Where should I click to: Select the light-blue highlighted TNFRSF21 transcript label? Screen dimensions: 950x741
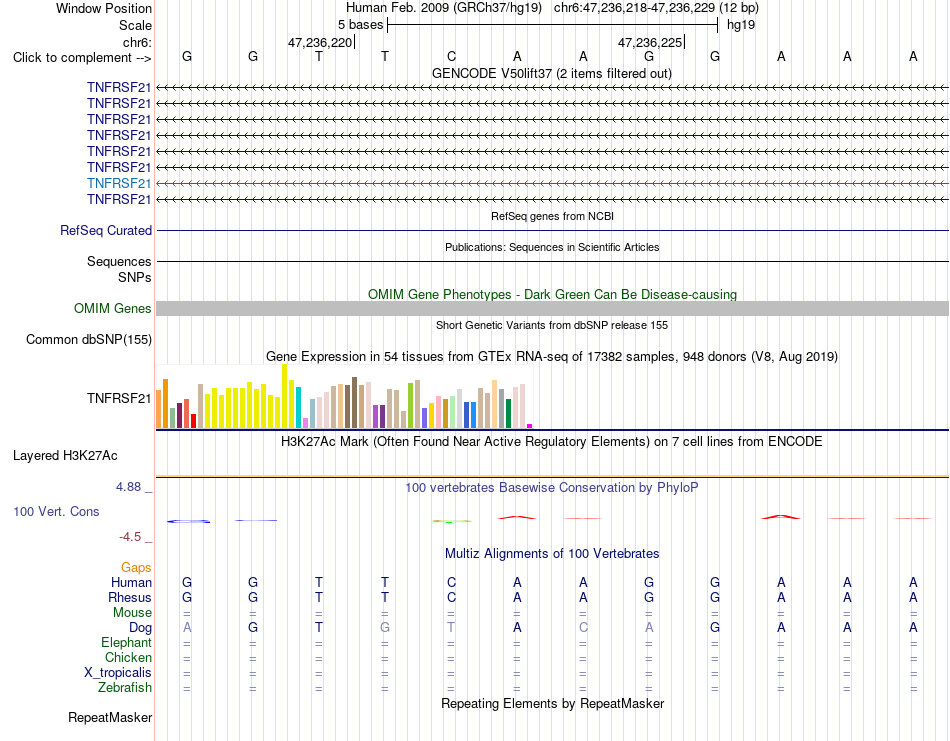(119, 183)
